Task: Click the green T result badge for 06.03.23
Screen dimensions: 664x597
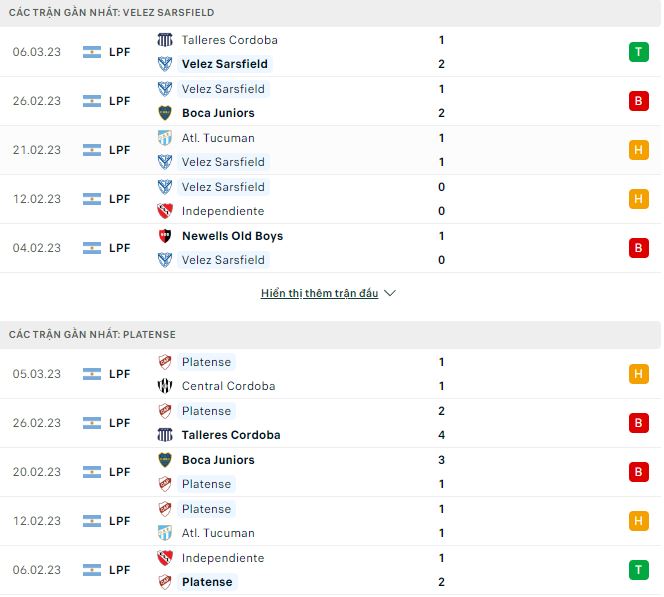Action: (x=637, y=52)
